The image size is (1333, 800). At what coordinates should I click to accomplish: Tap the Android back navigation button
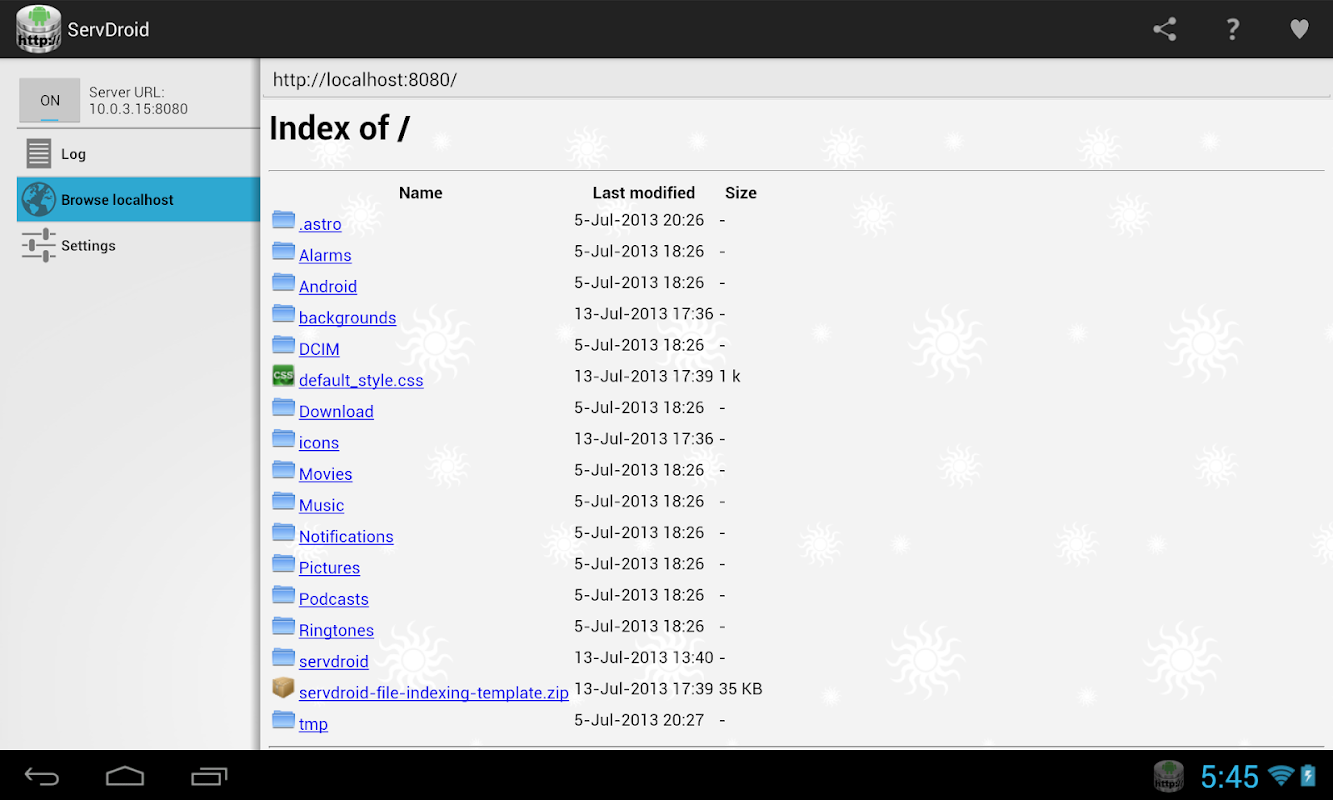tap(42, 776)
